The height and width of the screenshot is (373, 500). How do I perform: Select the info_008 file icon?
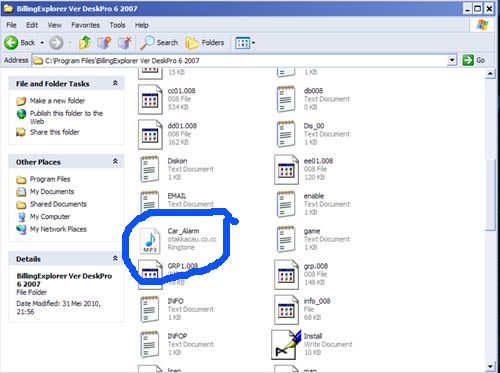coord(286,310)
